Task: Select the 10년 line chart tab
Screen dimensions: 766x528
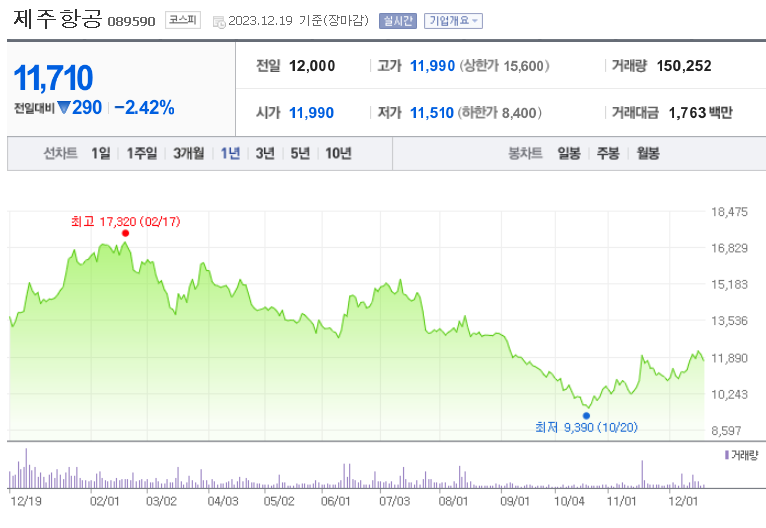Action: tap(338, 153)
